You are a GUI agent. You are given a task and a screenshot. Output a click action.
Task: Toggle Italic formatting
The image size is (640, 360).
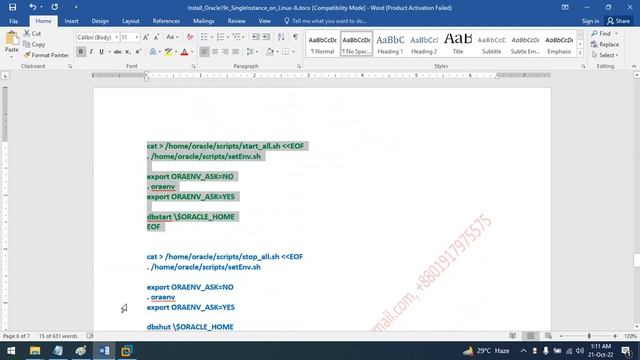(x=91, y=52)
